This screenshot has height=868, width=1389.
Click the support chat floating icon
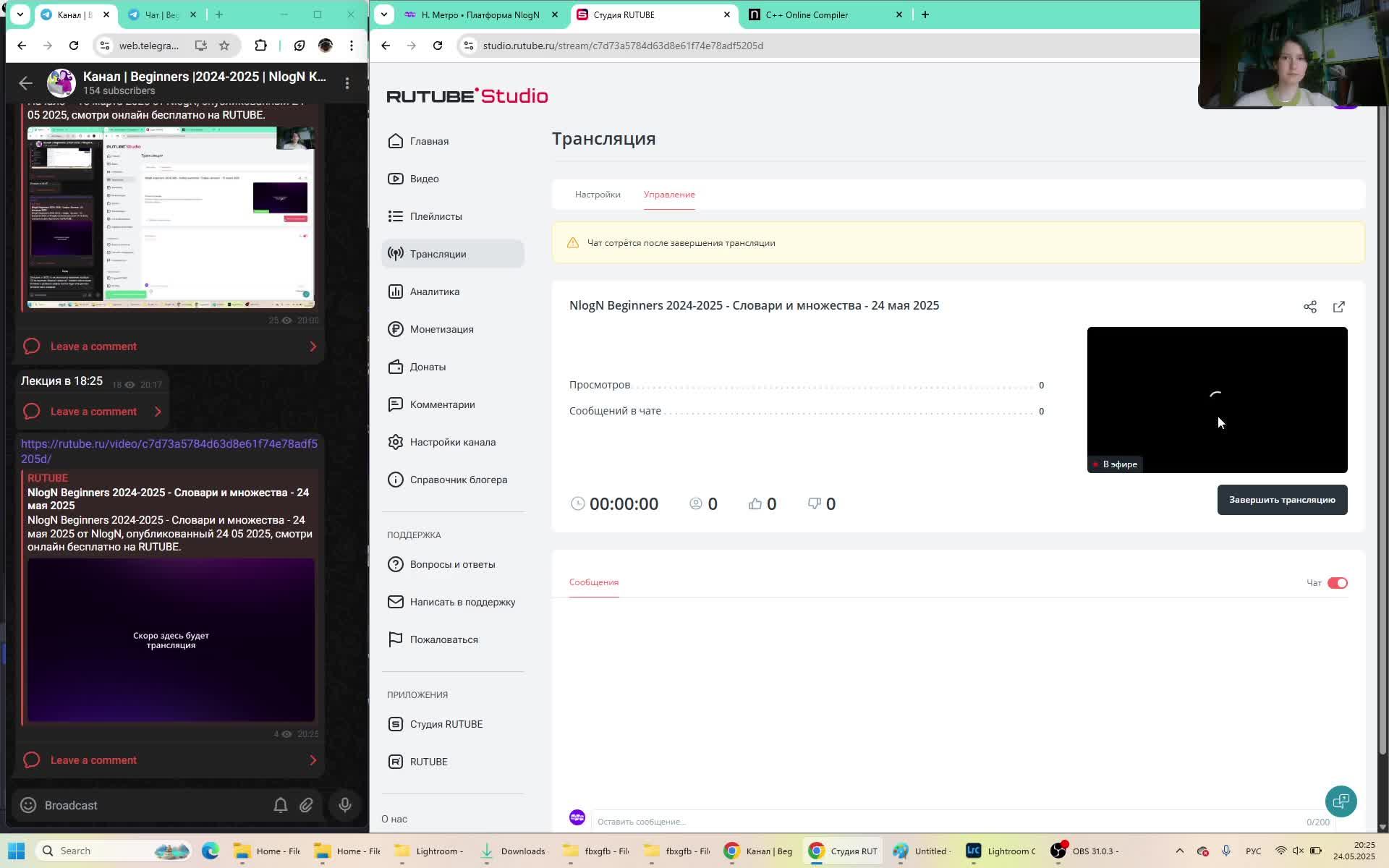tap(1341, 801)
